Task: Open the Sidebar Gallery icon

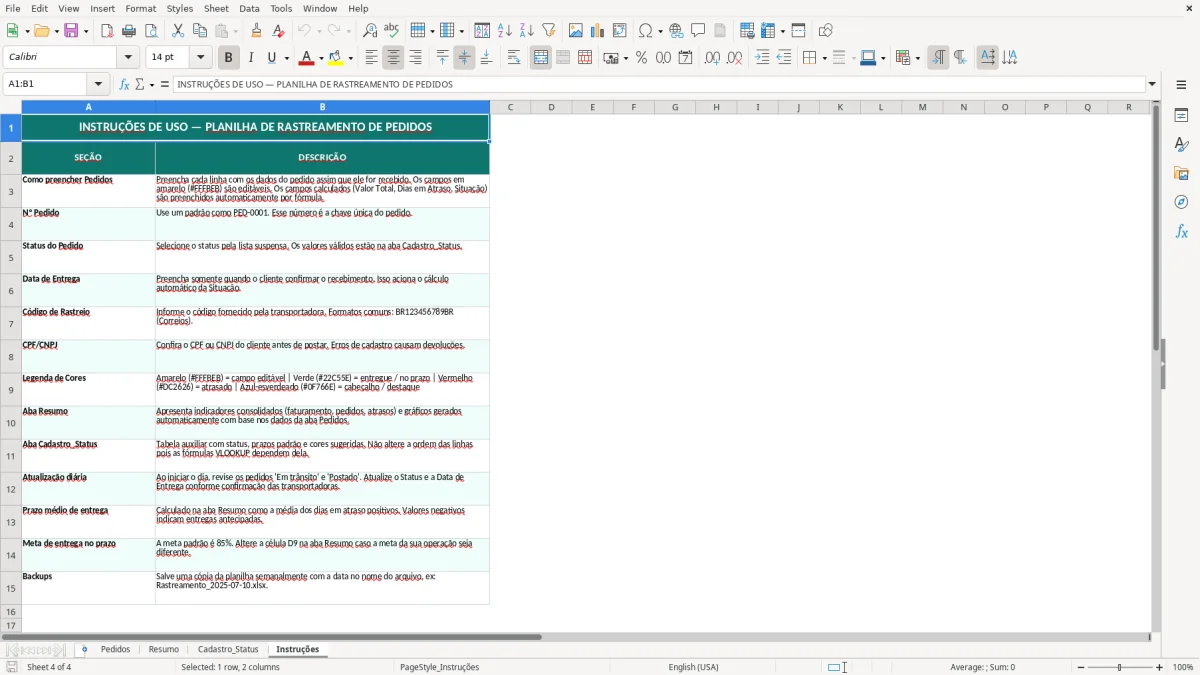Action: (x=1181, y=173)
